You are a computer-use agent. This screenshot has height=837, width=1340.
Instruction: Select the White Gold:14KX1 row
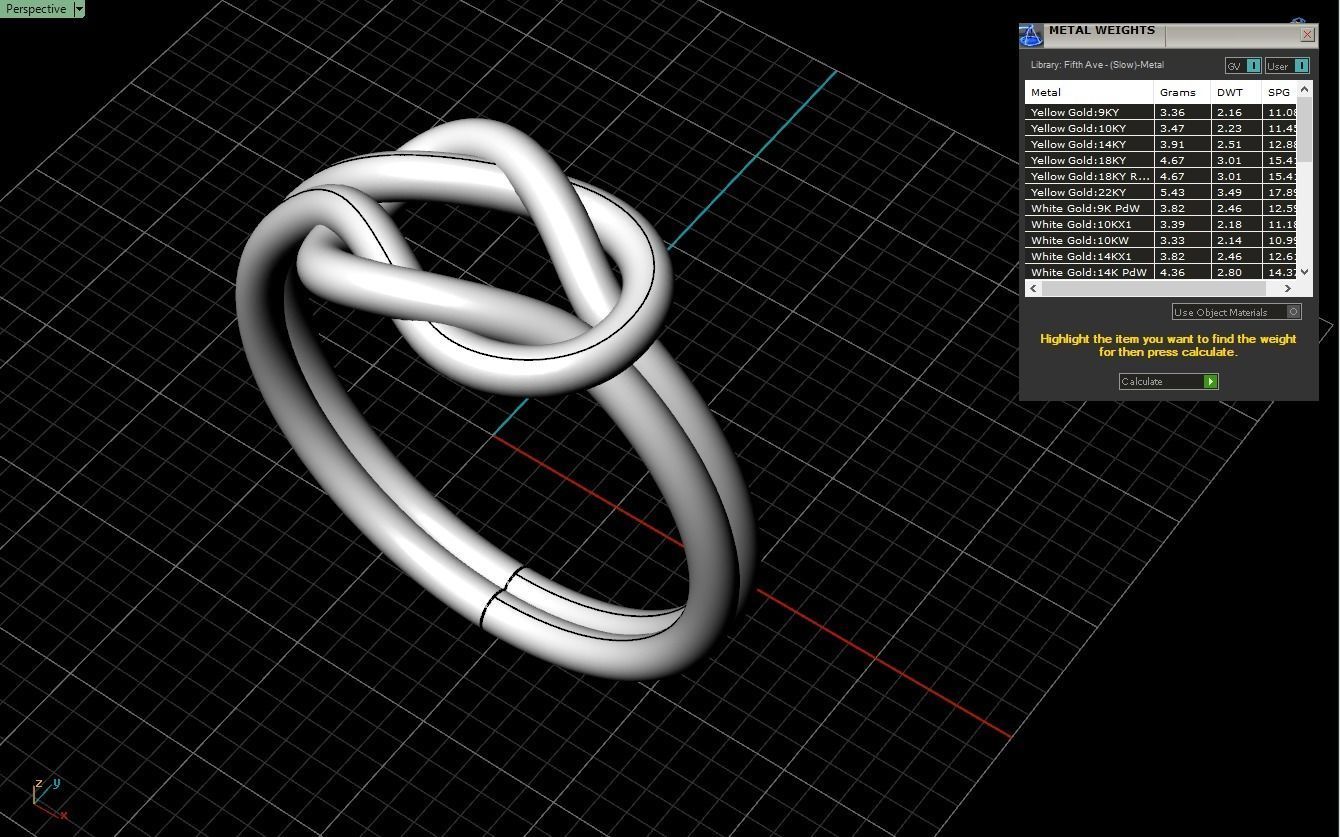(x=1161, y=256)
